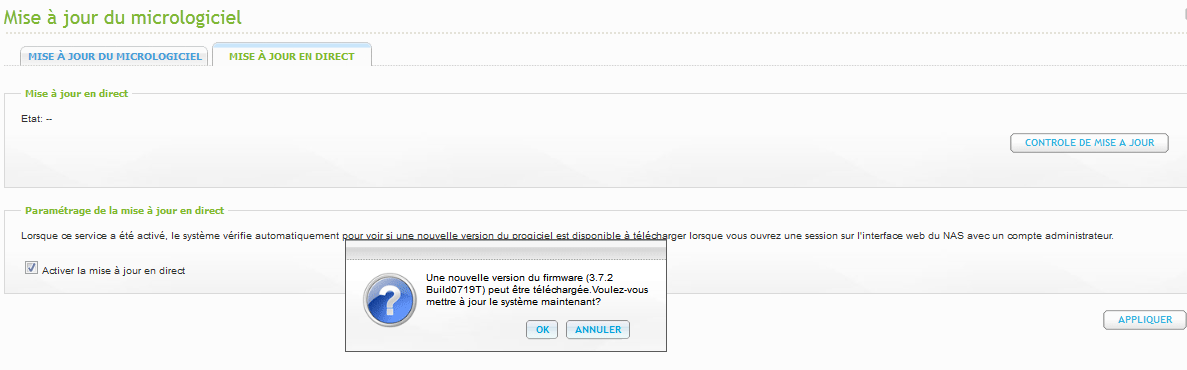This screenshot has width=1187, height=370.
Task: Click CONTROLE DE MISE A JOUR button
Action: click(x=1089, y=142)
